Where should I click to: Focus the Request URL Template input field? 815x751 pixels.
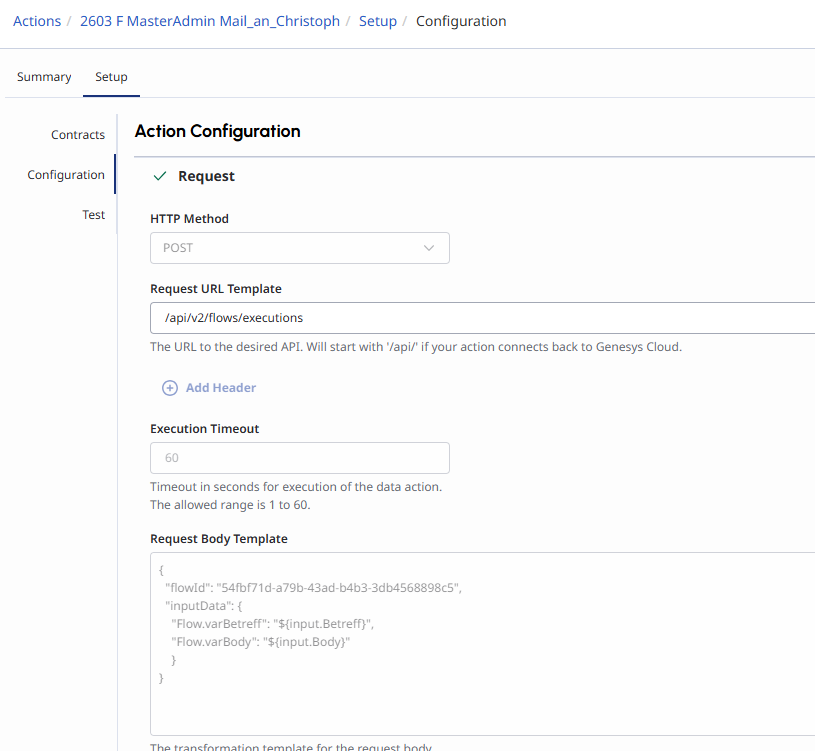[480, 318]
